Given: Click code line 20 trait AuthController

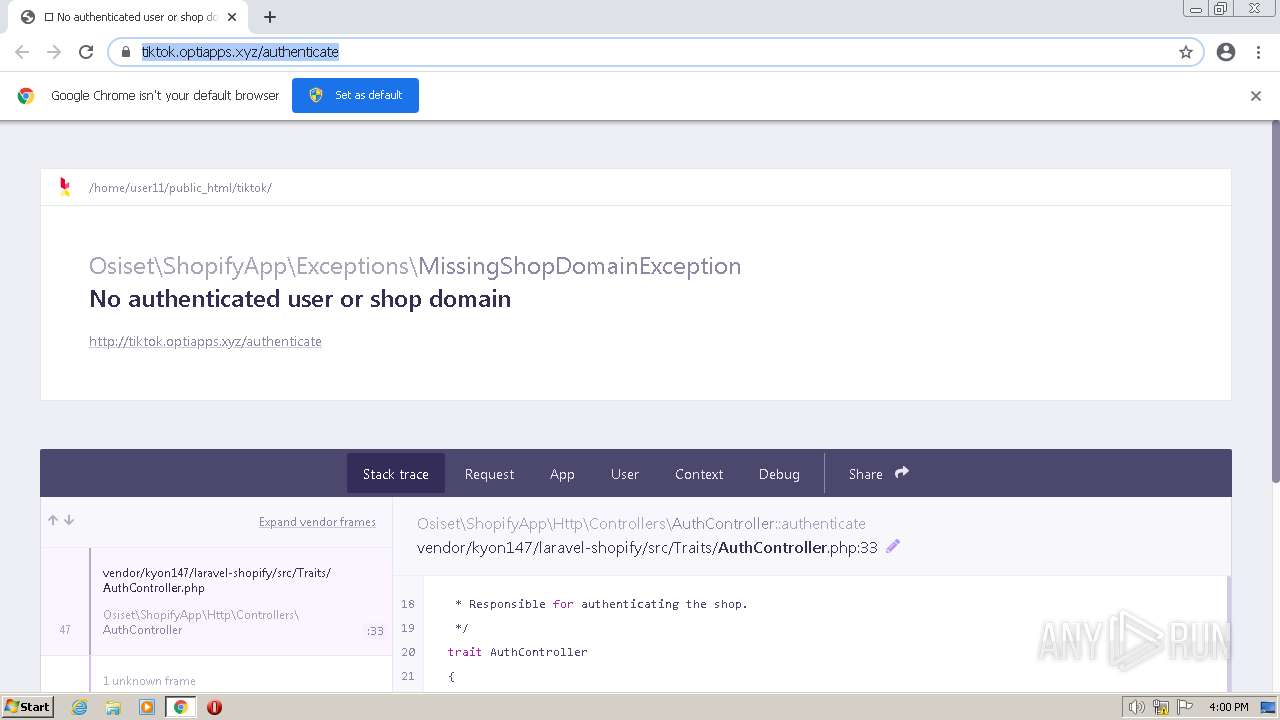Looking at the screenshot, I should click(x=518, y=652).
